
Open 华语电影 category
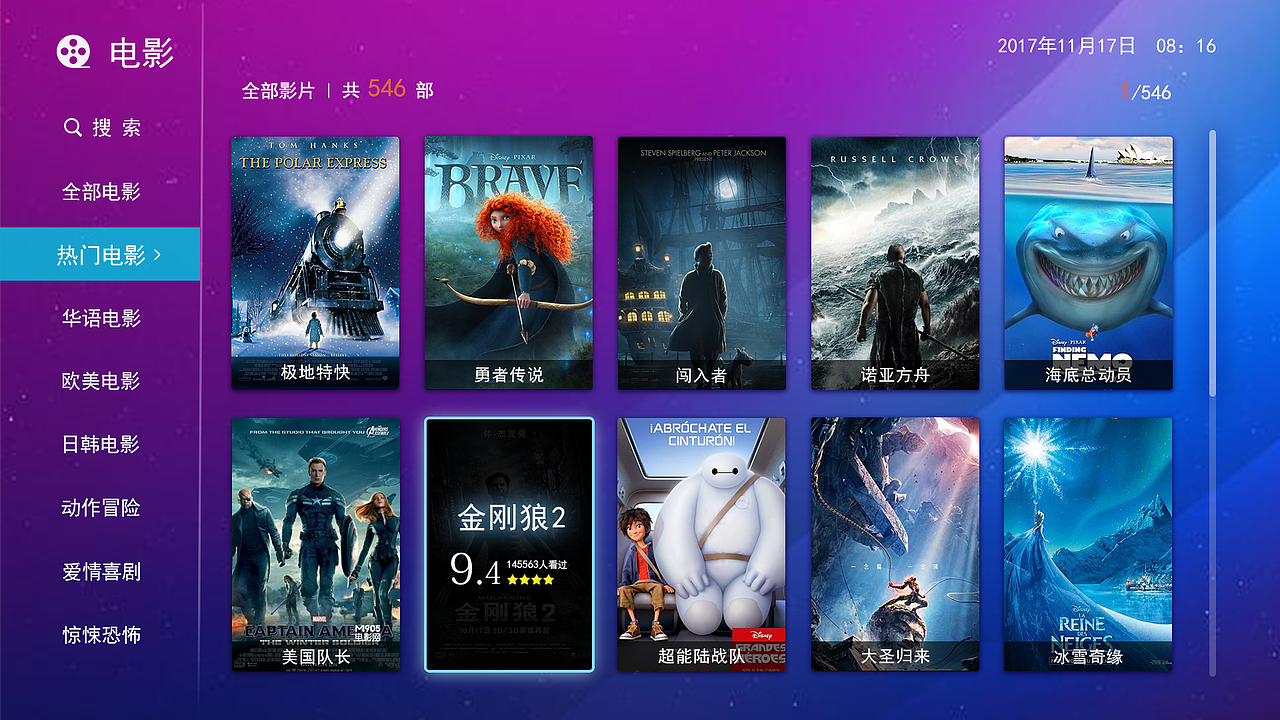point(101,318)
